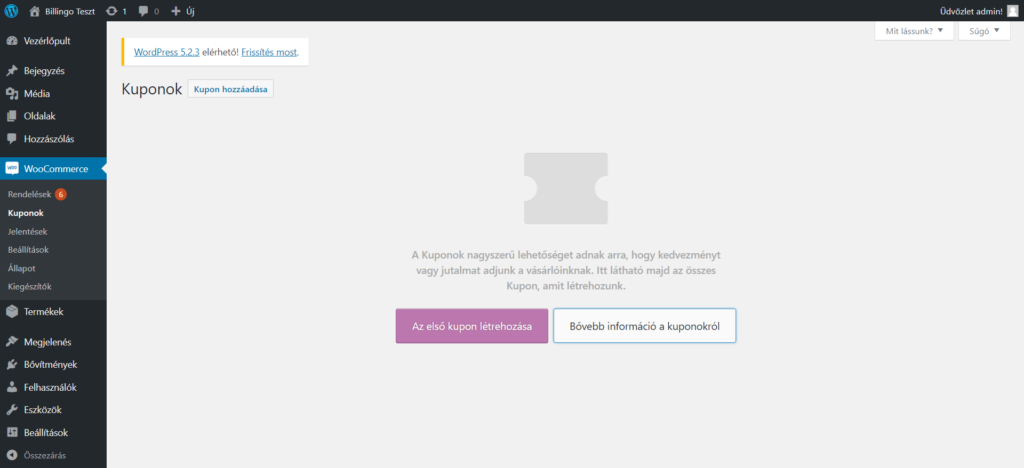Viewport: 1024px width, 468px height.
Task: Click the Bejegyzés pin icon
Action: click(x=11, y=70)
